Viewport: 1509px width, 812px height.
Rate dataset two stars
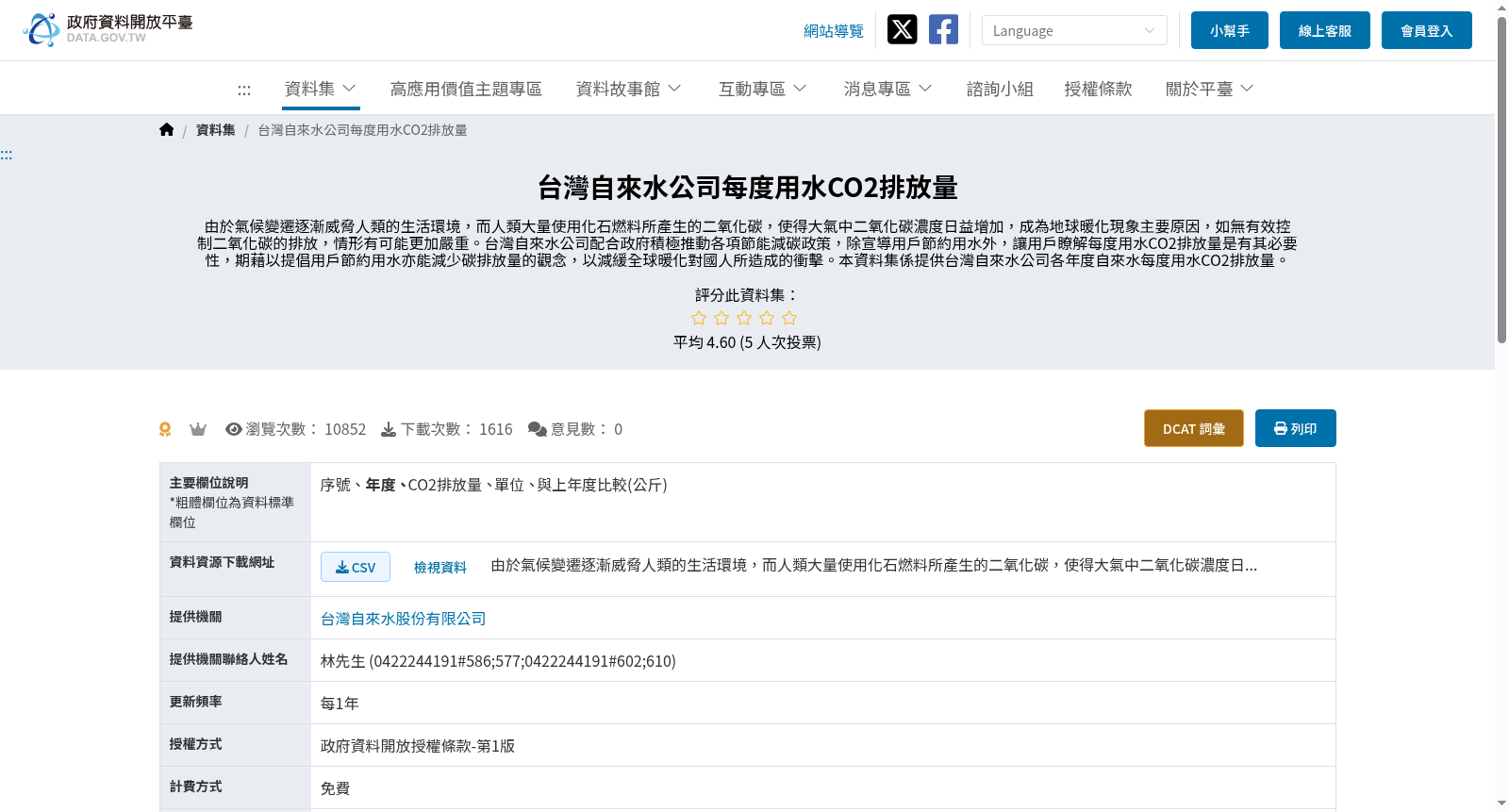click(x=721, y=318)
